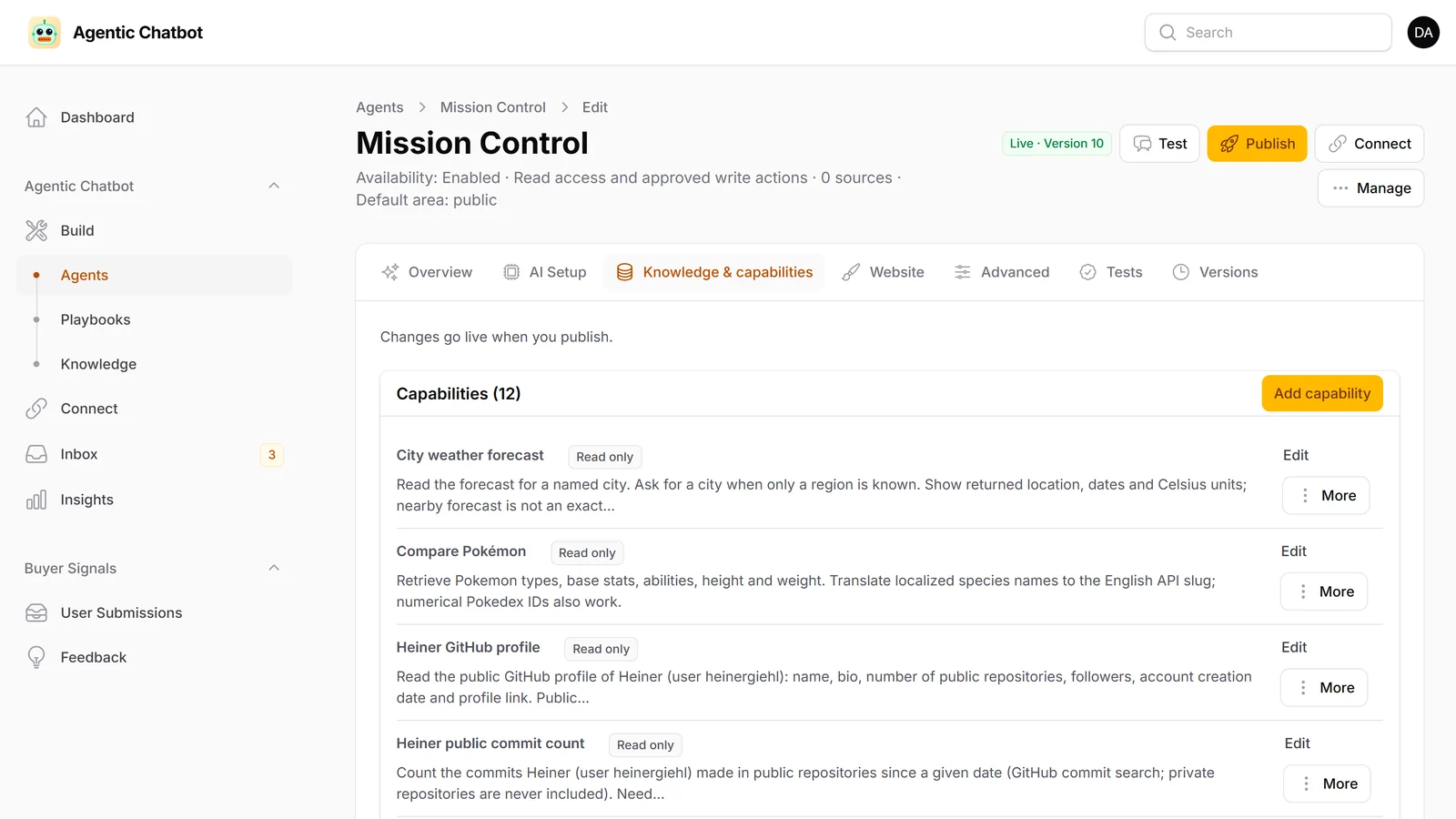Click Read only tag on Compare Pokémon
This screenshot has width=1456, height=819.
point(587,553)
